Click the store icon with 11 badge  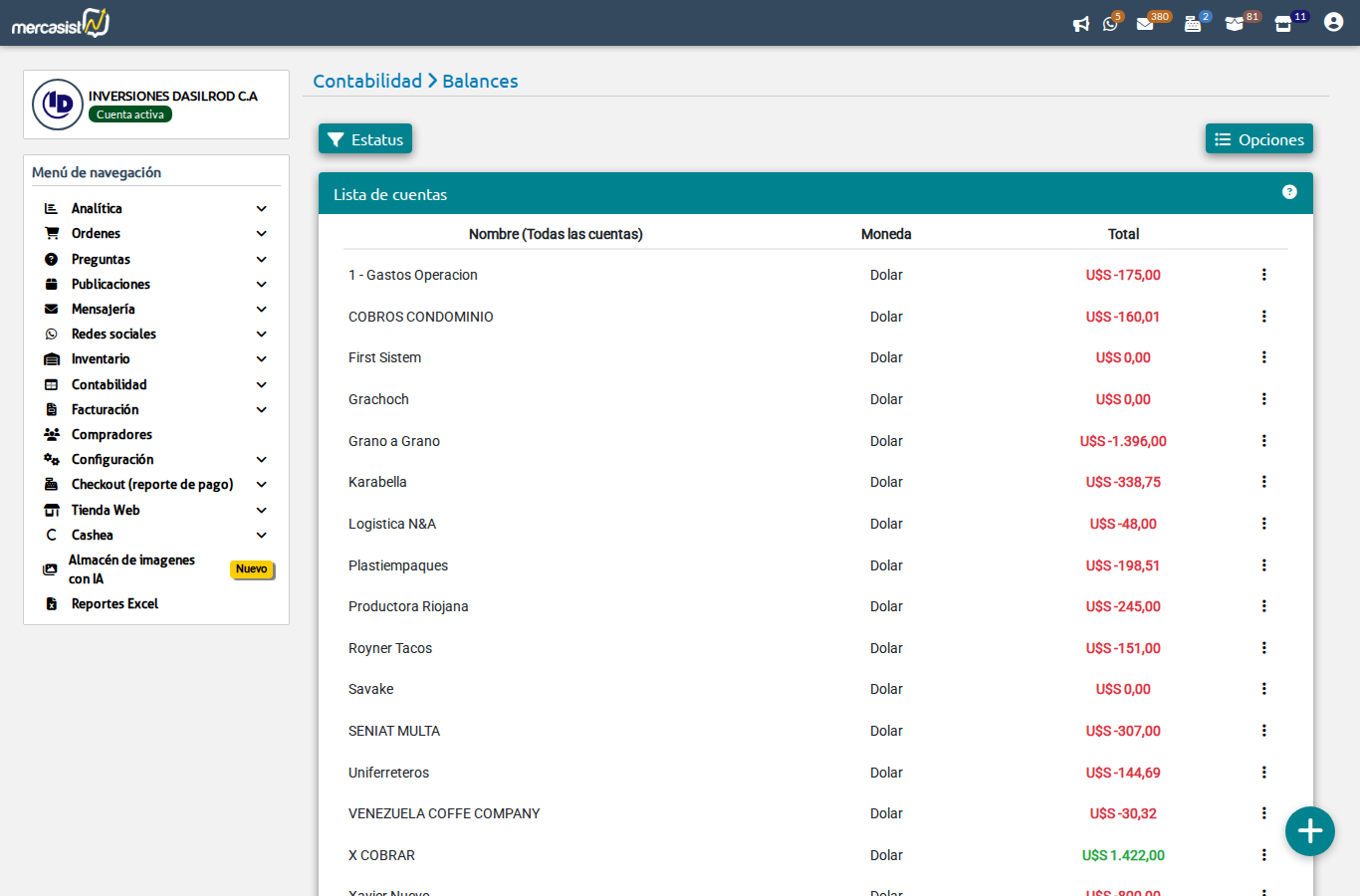(1283, 24)
